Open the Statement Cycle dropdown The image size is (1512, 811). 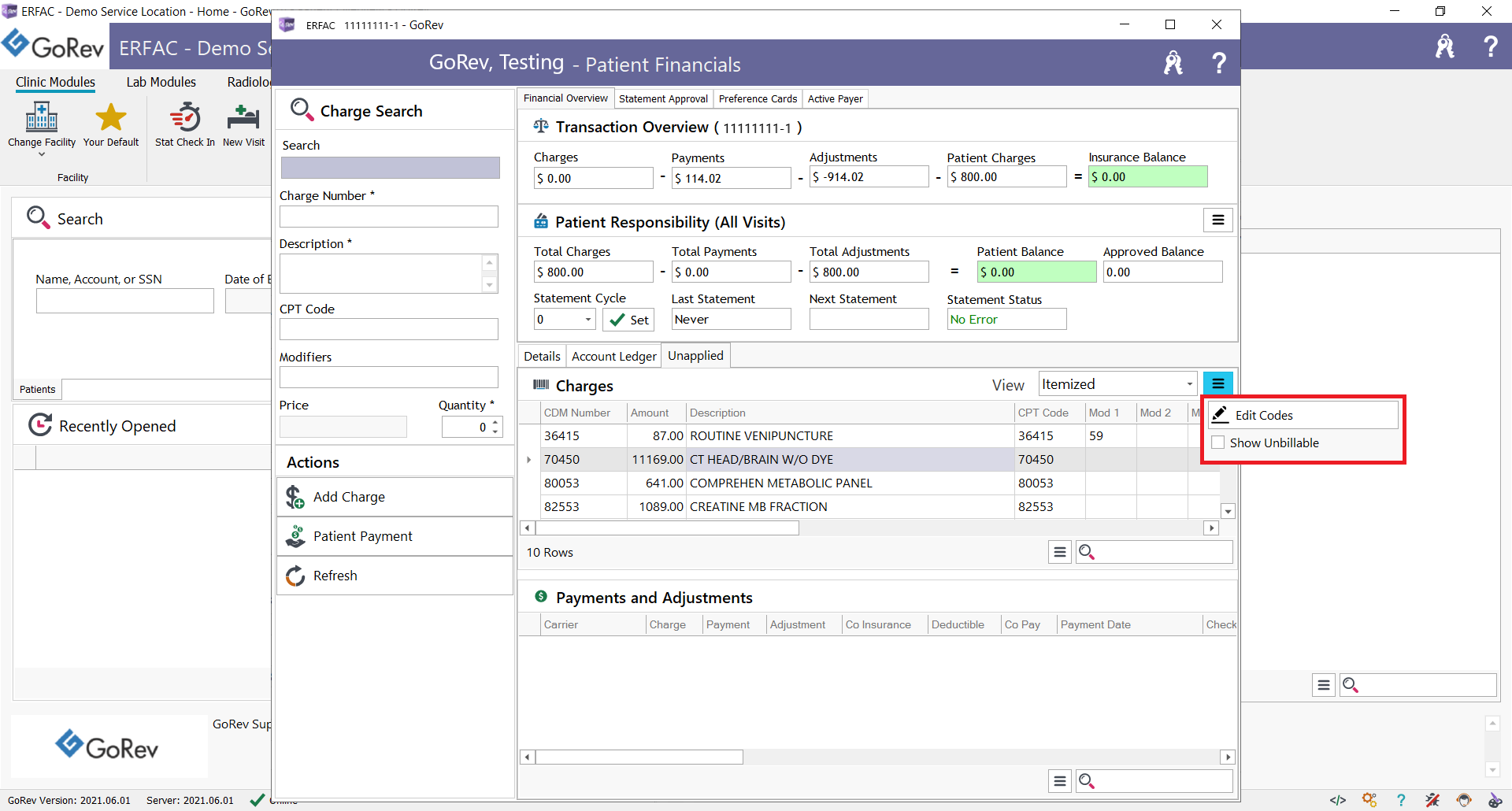point(588,319)
